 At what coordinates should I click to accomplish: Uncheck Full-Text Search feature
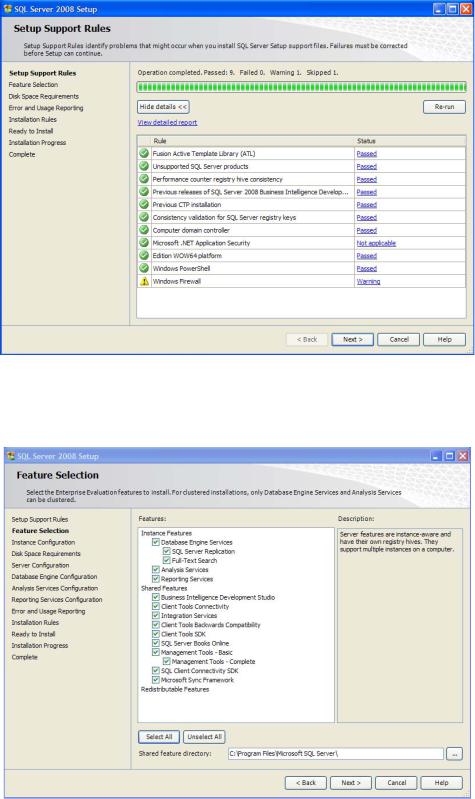point(167,560)
